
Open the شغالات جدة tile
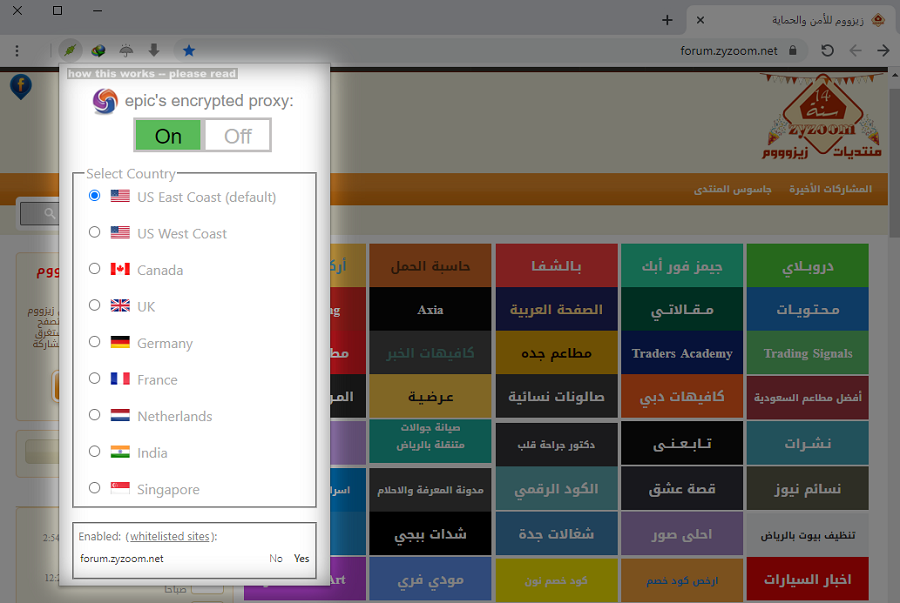pyautogui.click(x=557, y=534)
